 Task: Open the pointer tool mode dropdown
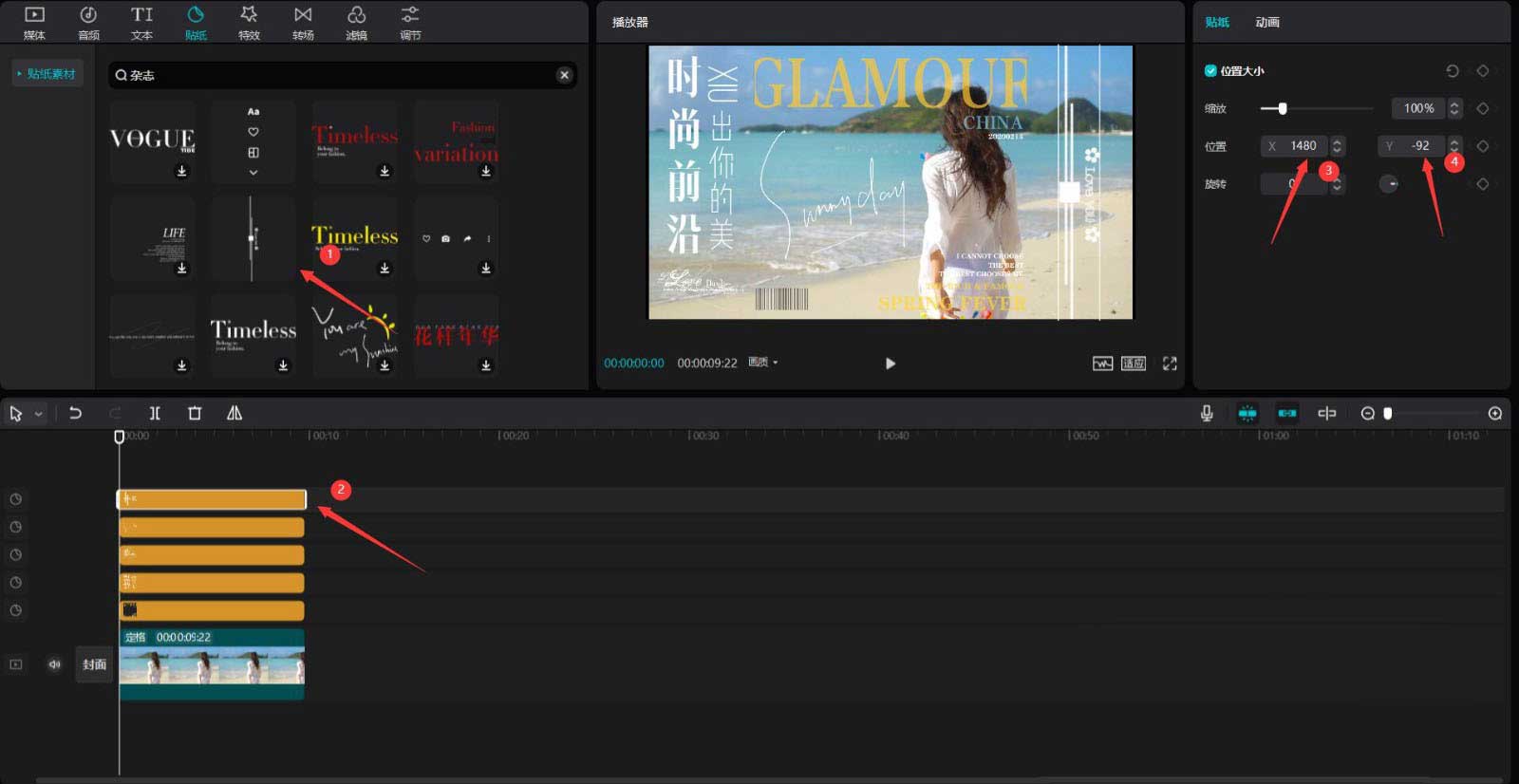coord(39,414)
